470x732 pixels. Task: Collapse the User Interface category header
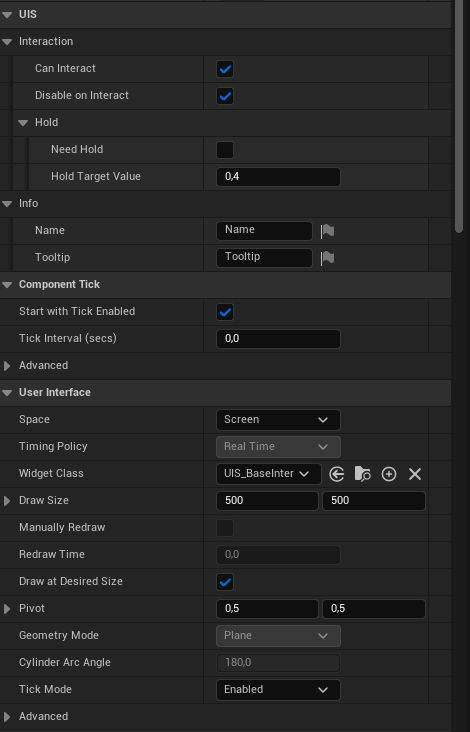[7, 393]
